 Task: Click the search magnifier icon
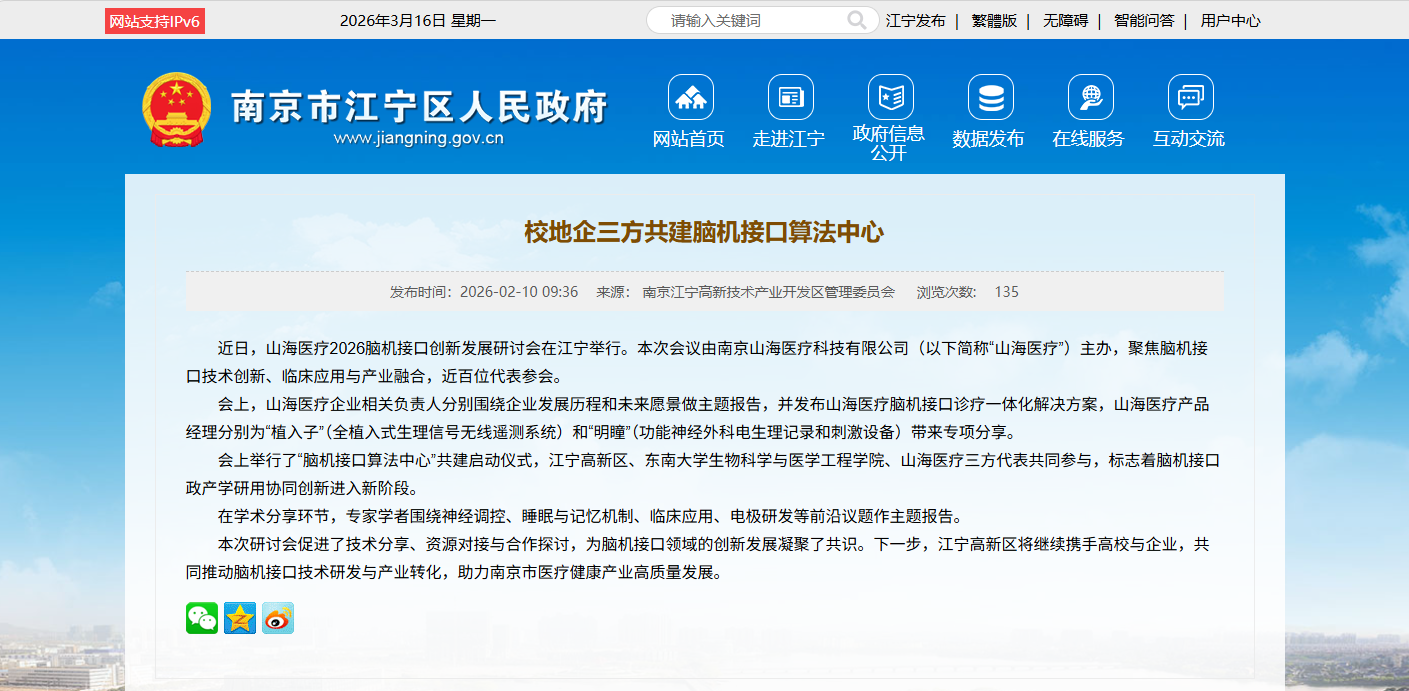click(856, 19)
